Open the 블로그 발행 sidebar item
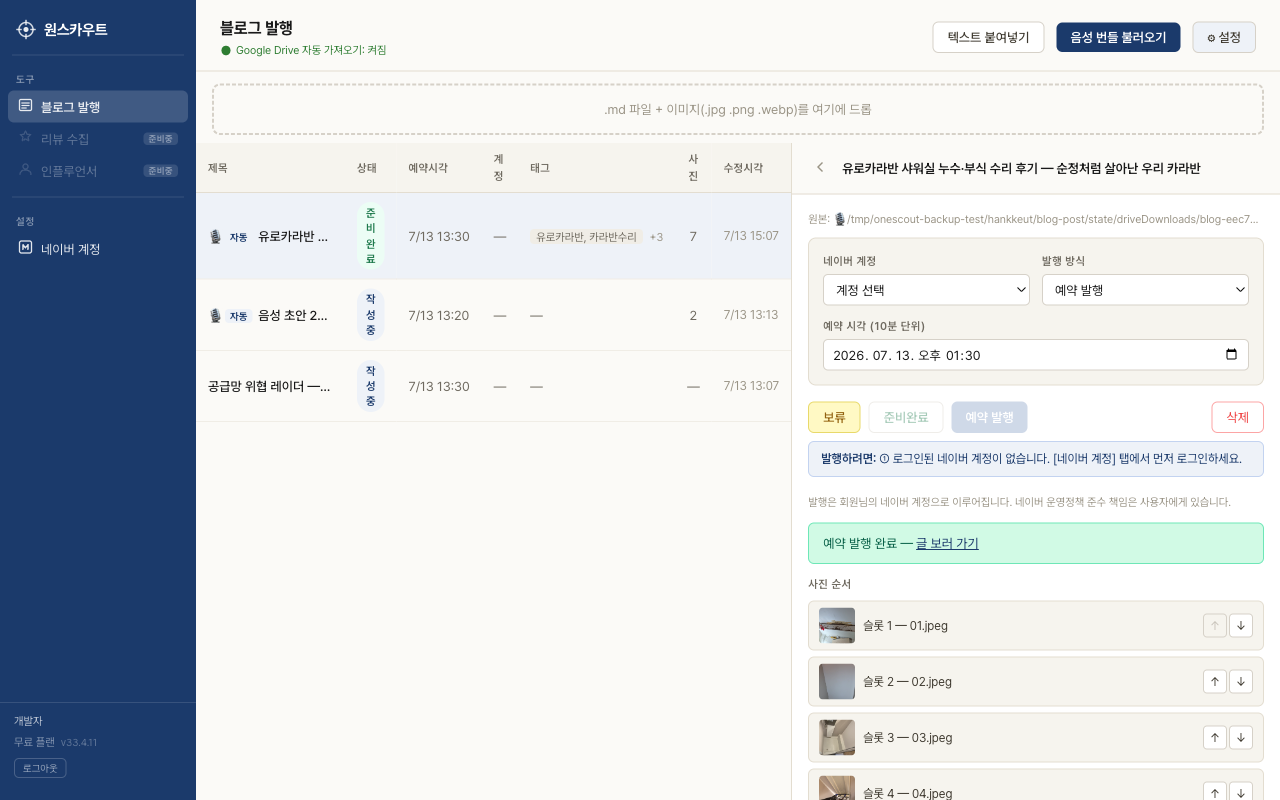 [x=98, y=106]
